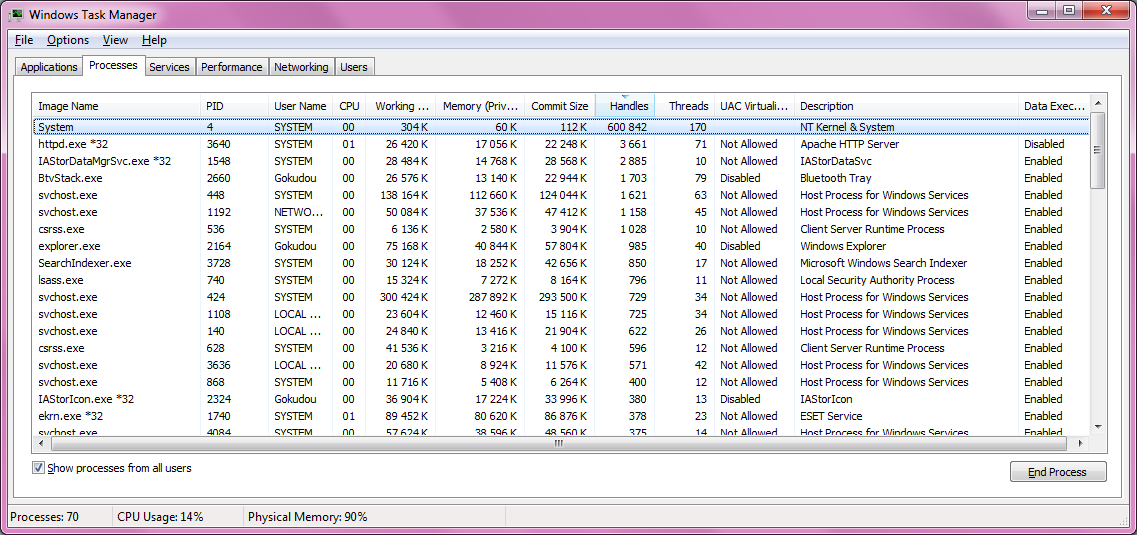This screenshot has height=535, width=1137.
Task: Select csrss.exe with PID 536
Action: coord(561,229)
